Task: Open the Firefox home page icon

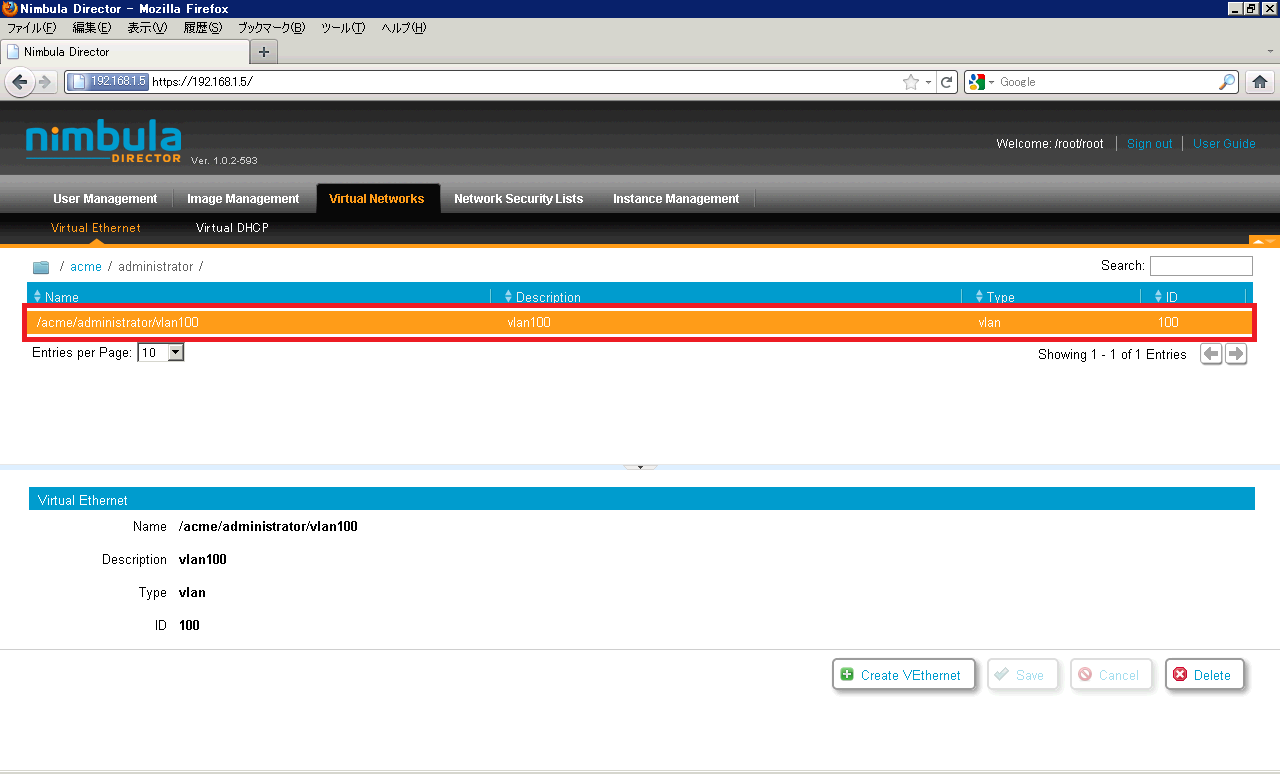Action: [x=1260, y=82]
